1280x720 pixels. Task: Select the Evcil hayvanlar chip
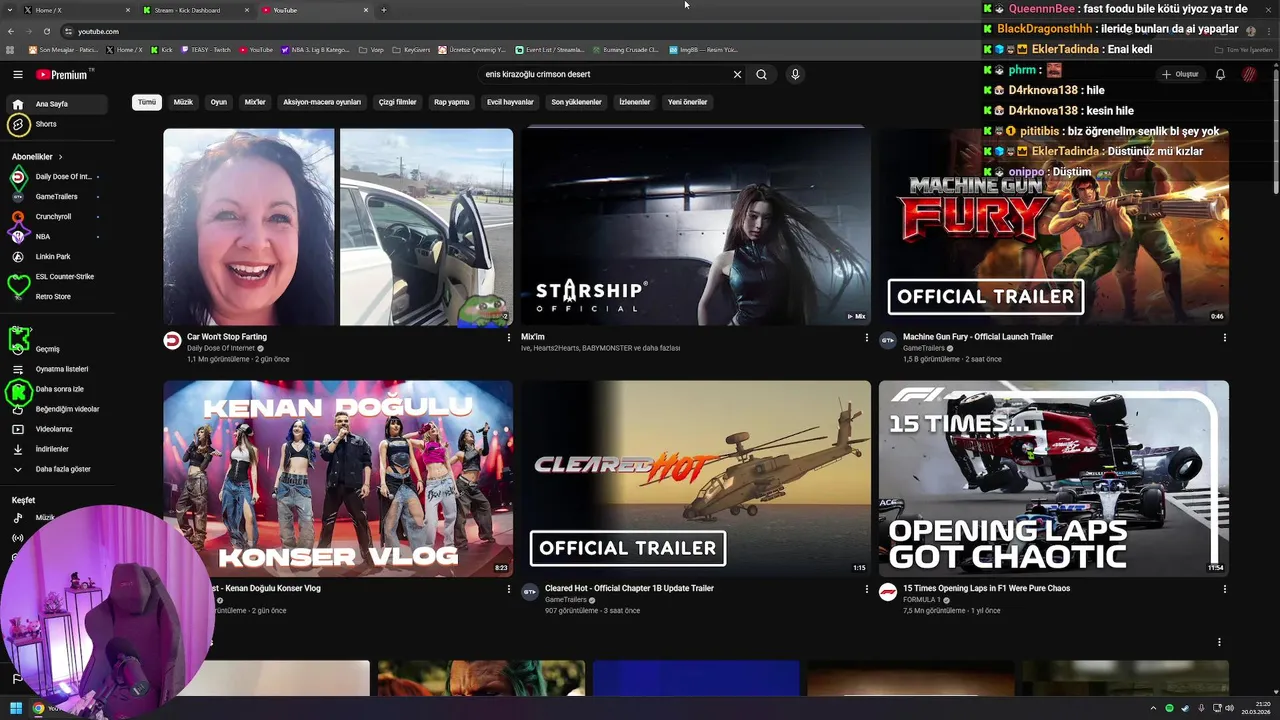(x=510, y=102)
